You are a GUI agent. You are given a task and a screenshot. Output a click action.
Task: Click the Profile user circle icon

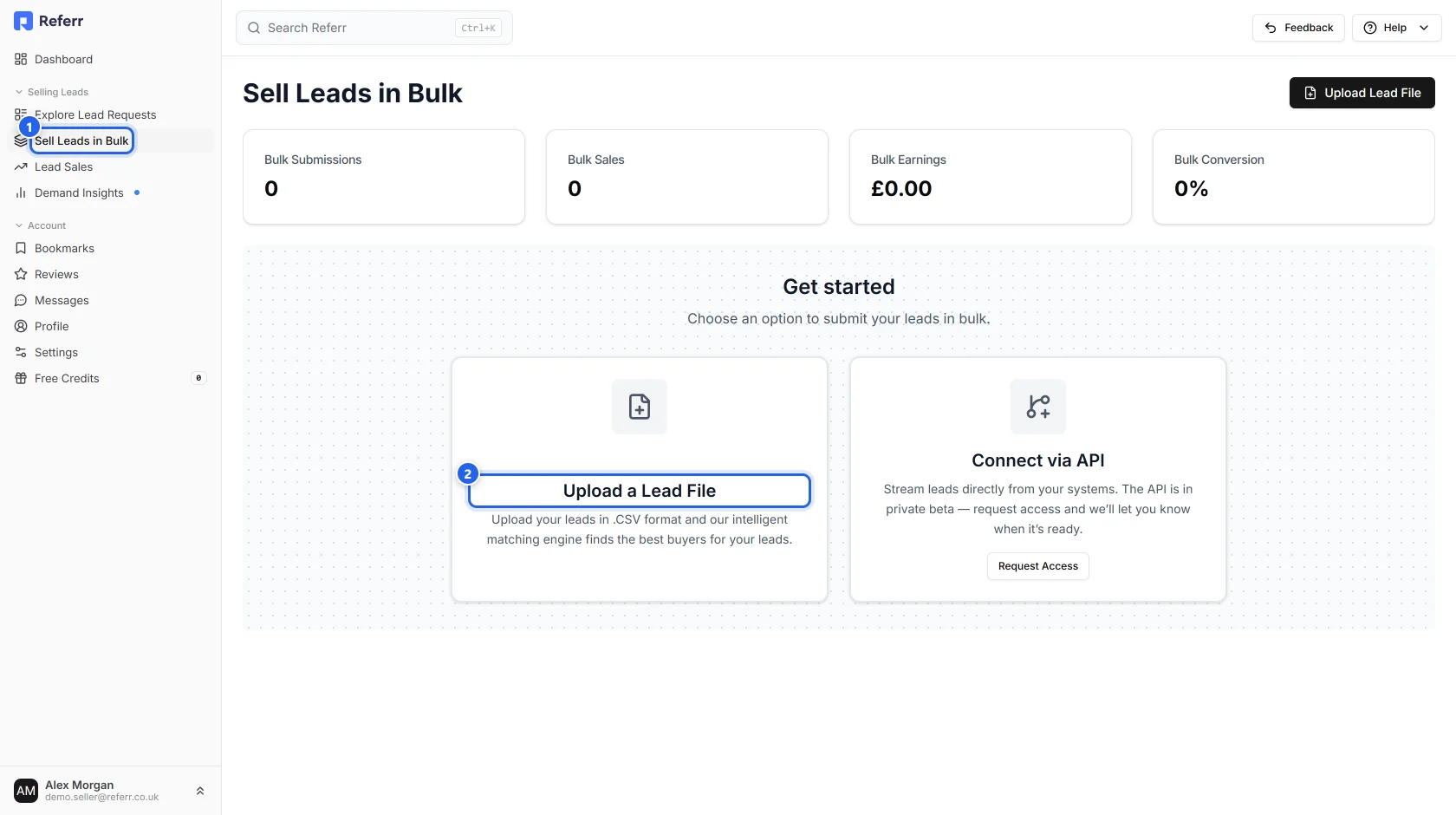[21, 326]
